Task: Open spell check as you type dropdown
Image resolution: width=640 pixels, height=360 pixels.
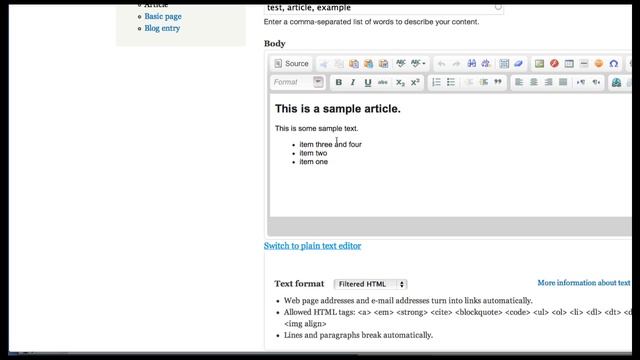Action: point(418,63)
